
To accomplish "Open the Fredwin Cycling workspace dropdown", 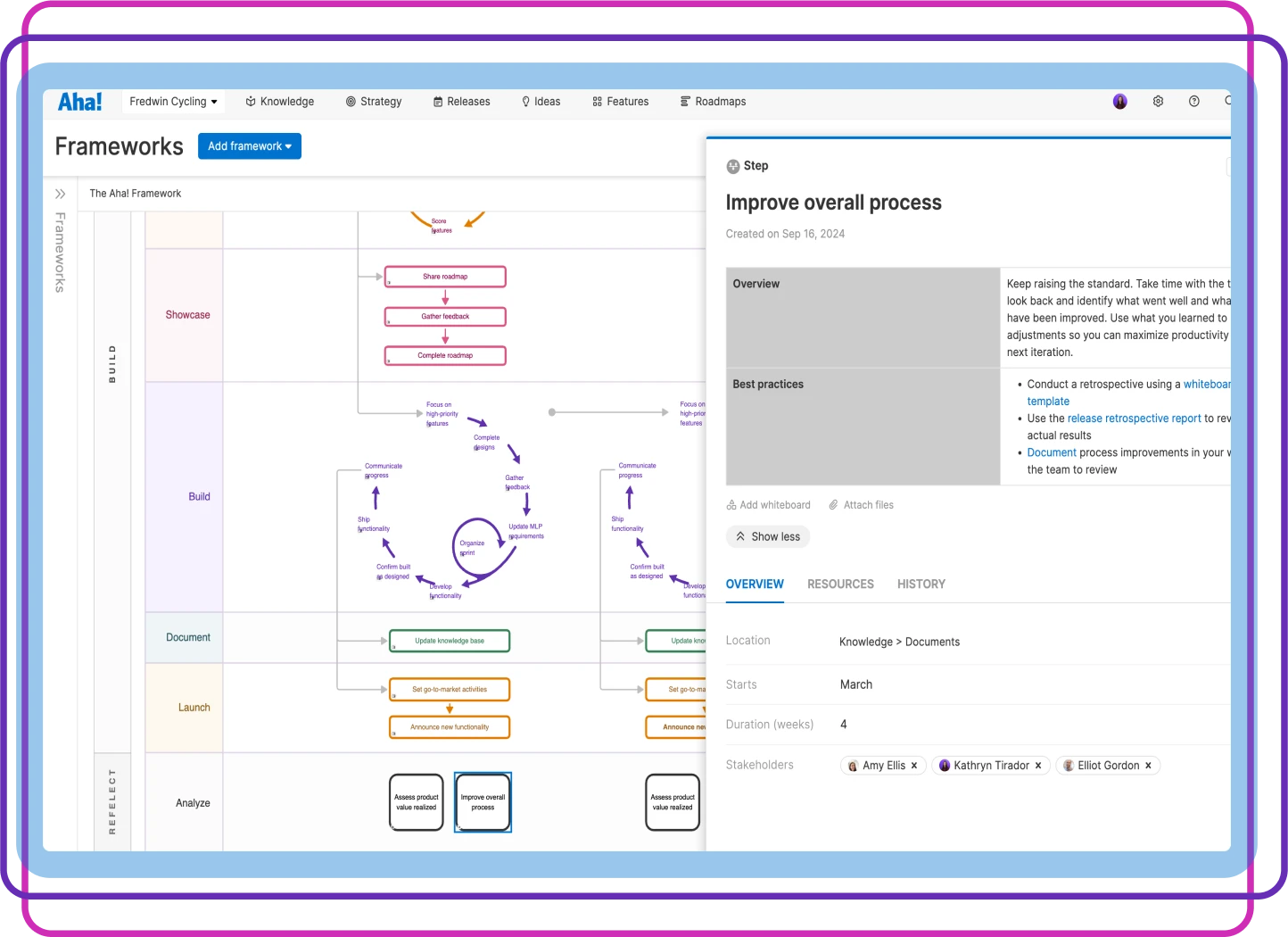I will coord(173,101).
